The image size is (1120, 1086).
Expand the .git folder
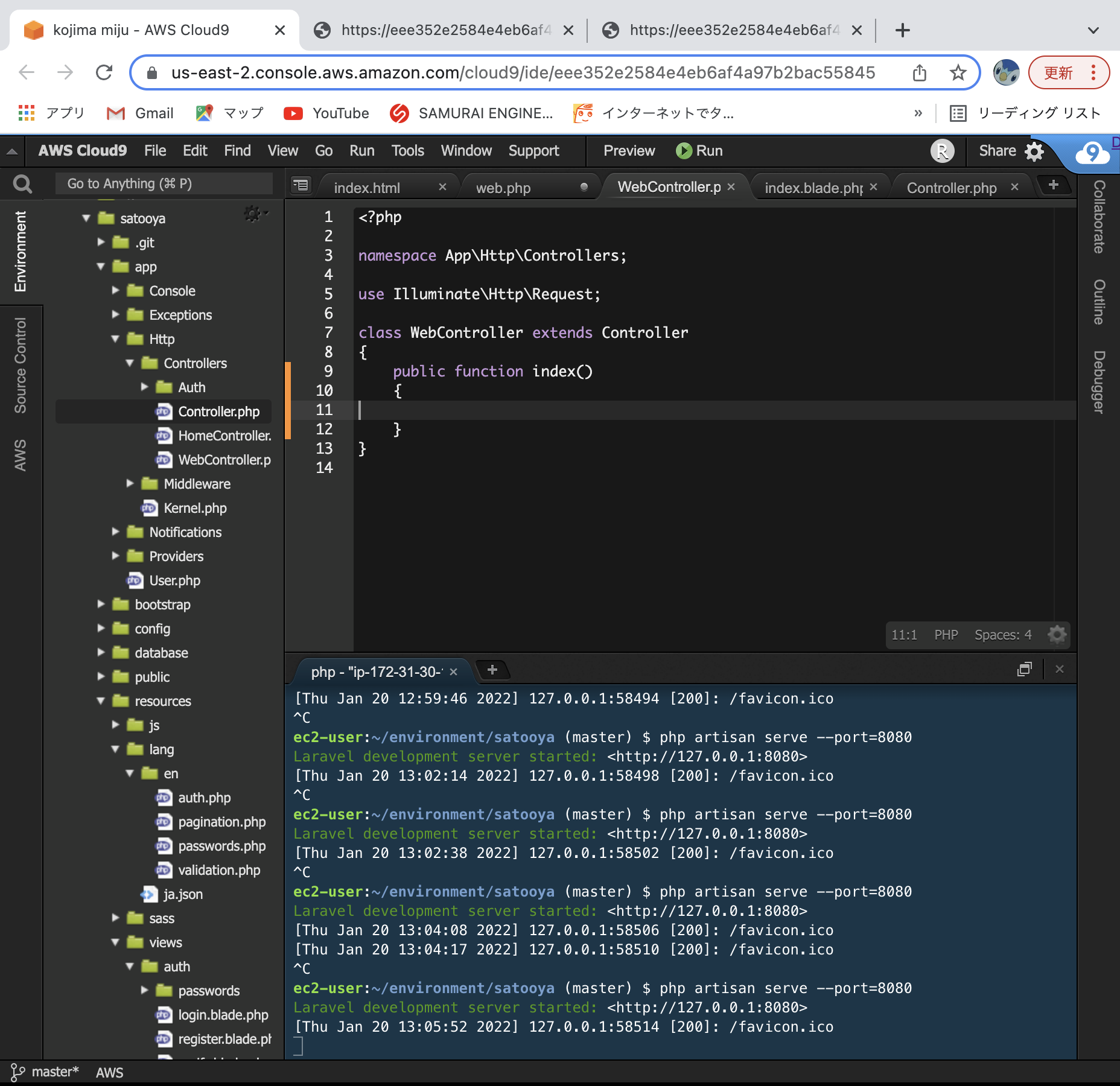tap(101, 243)
